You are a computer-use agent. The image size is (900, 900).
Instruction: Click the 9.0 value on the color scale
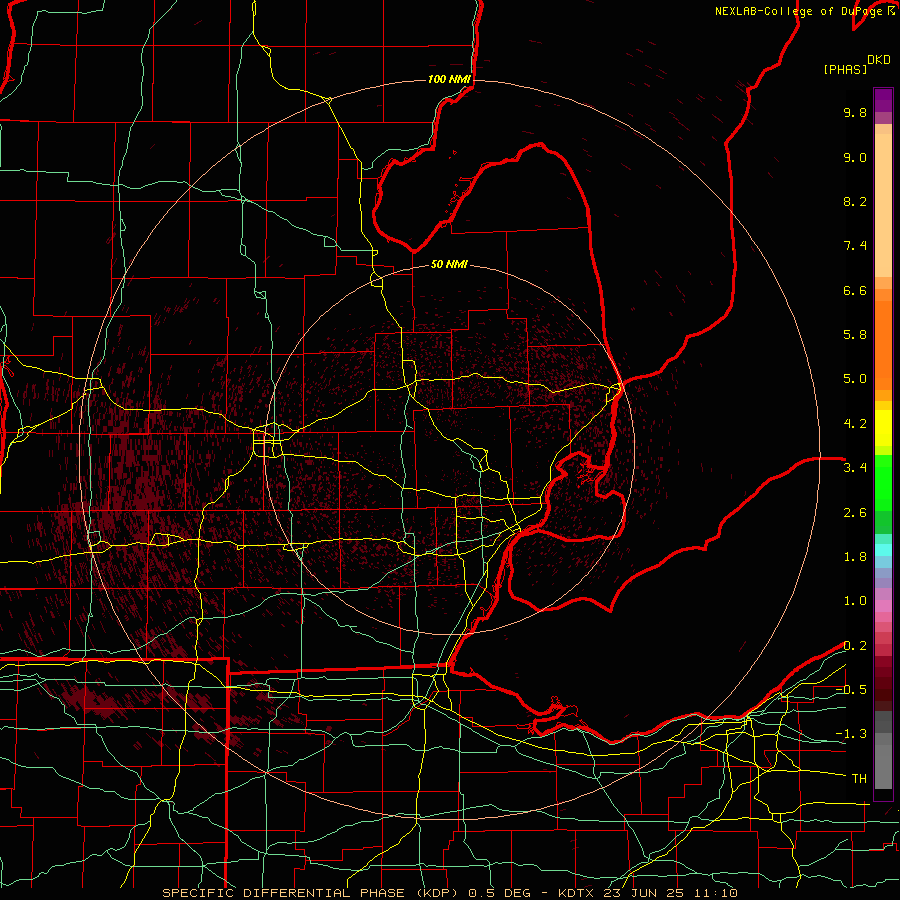coord(855,158)
